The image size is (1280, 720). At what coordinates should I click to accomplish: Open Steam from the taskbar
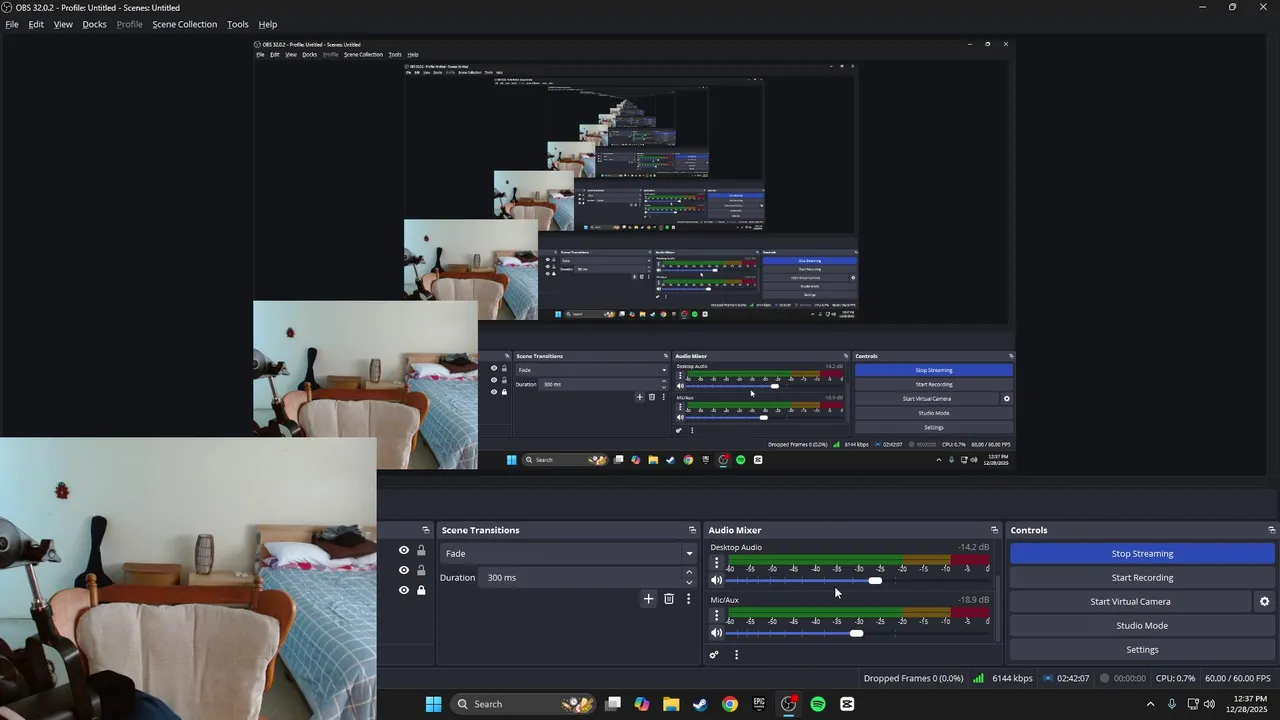(x=700, y=704)
